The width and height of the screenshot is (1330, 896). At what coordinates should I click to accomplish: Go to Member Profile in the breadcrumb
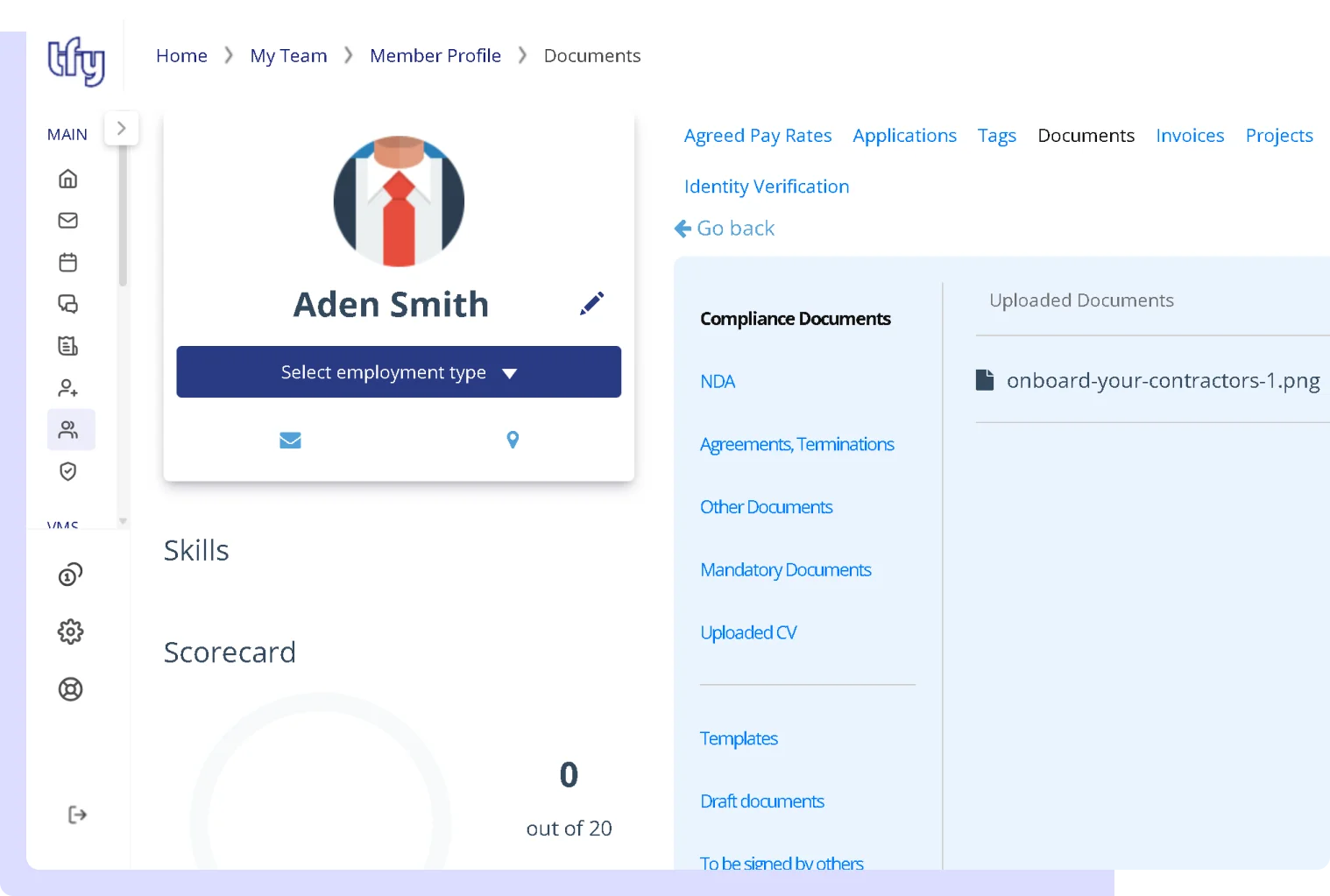[435, 56]
